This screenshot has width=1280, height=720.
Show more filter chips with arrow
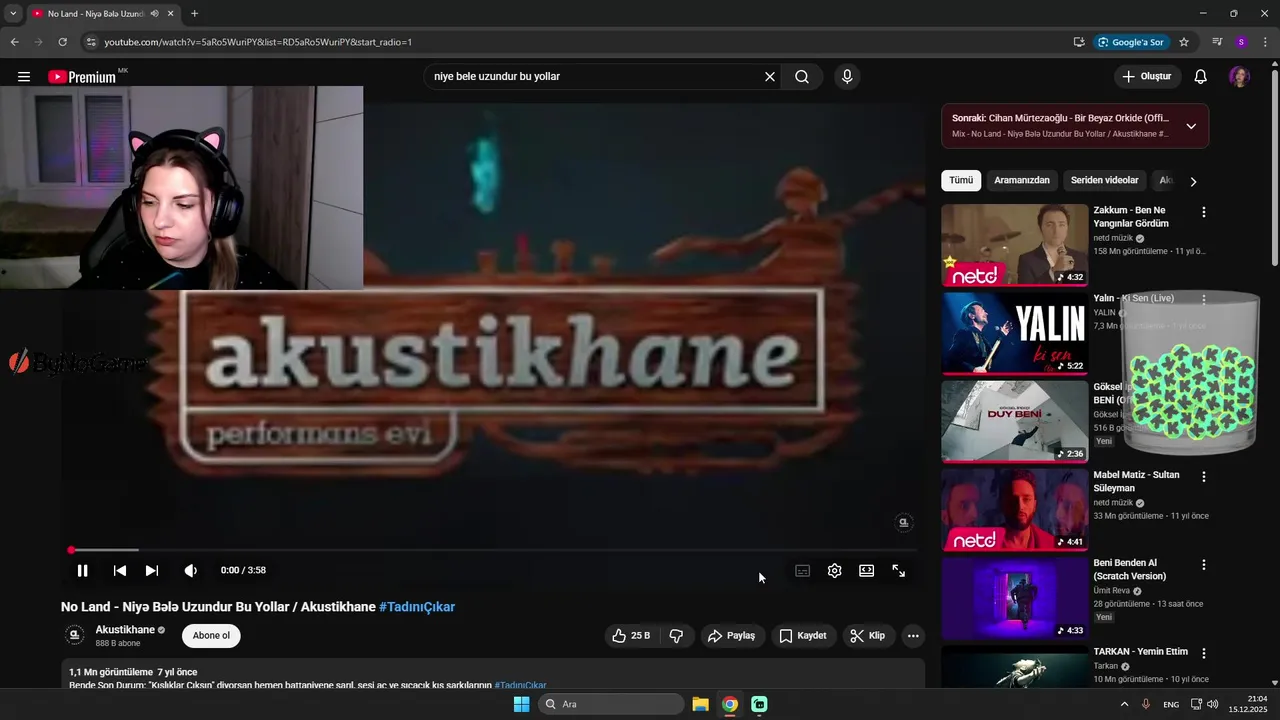coord(1193,181)
